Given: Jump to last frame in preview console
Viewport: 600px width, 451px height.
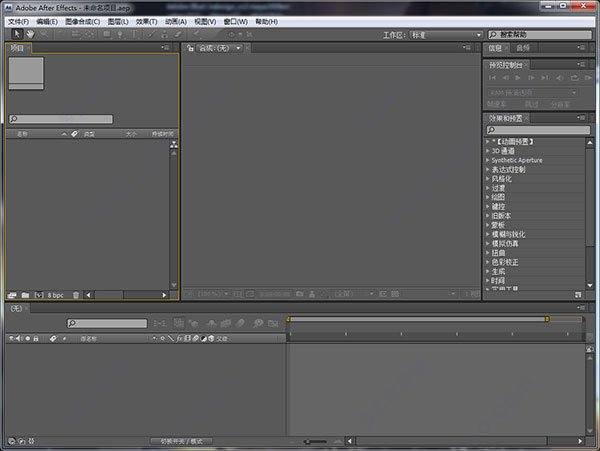Looking at the screenshot, I should 545,78.
